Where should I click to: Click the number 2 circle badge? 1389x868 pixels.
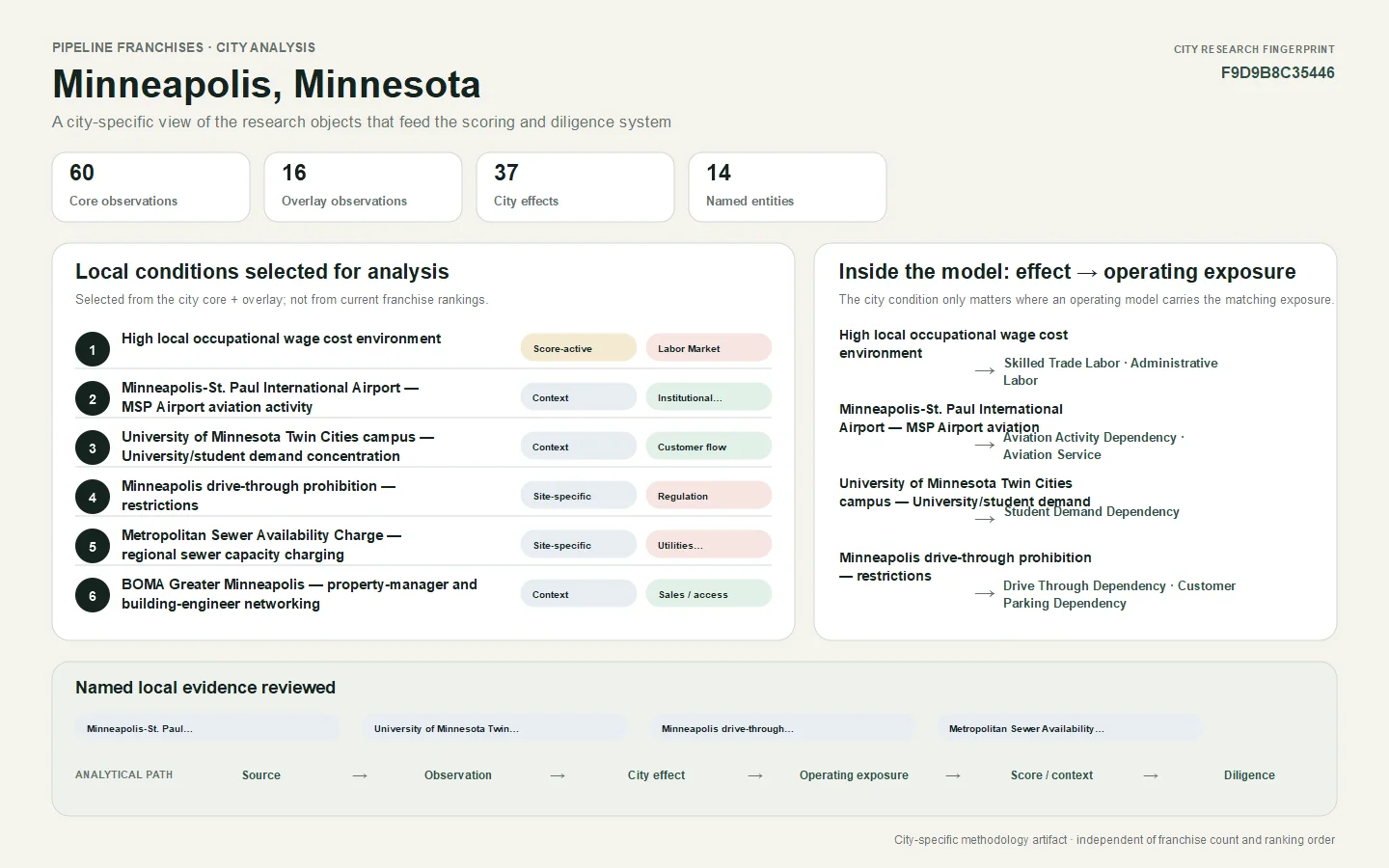click(93, 398)
